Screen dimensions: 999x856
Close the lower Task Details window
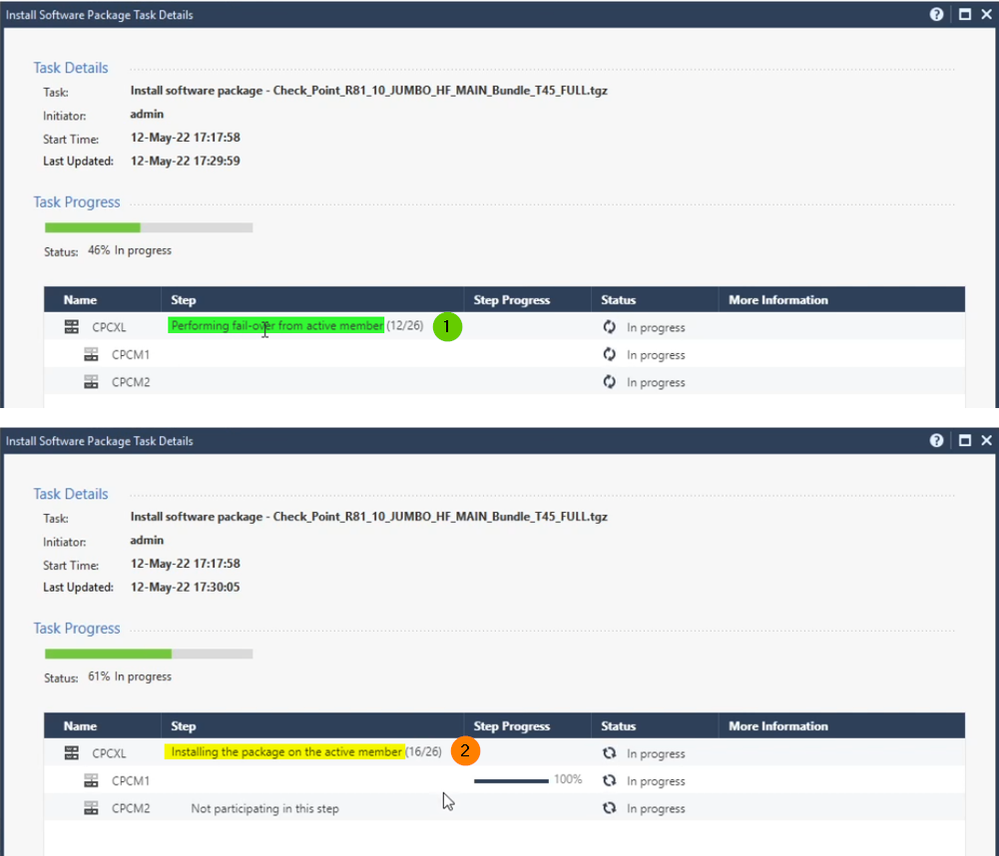[x=986, y=440]
